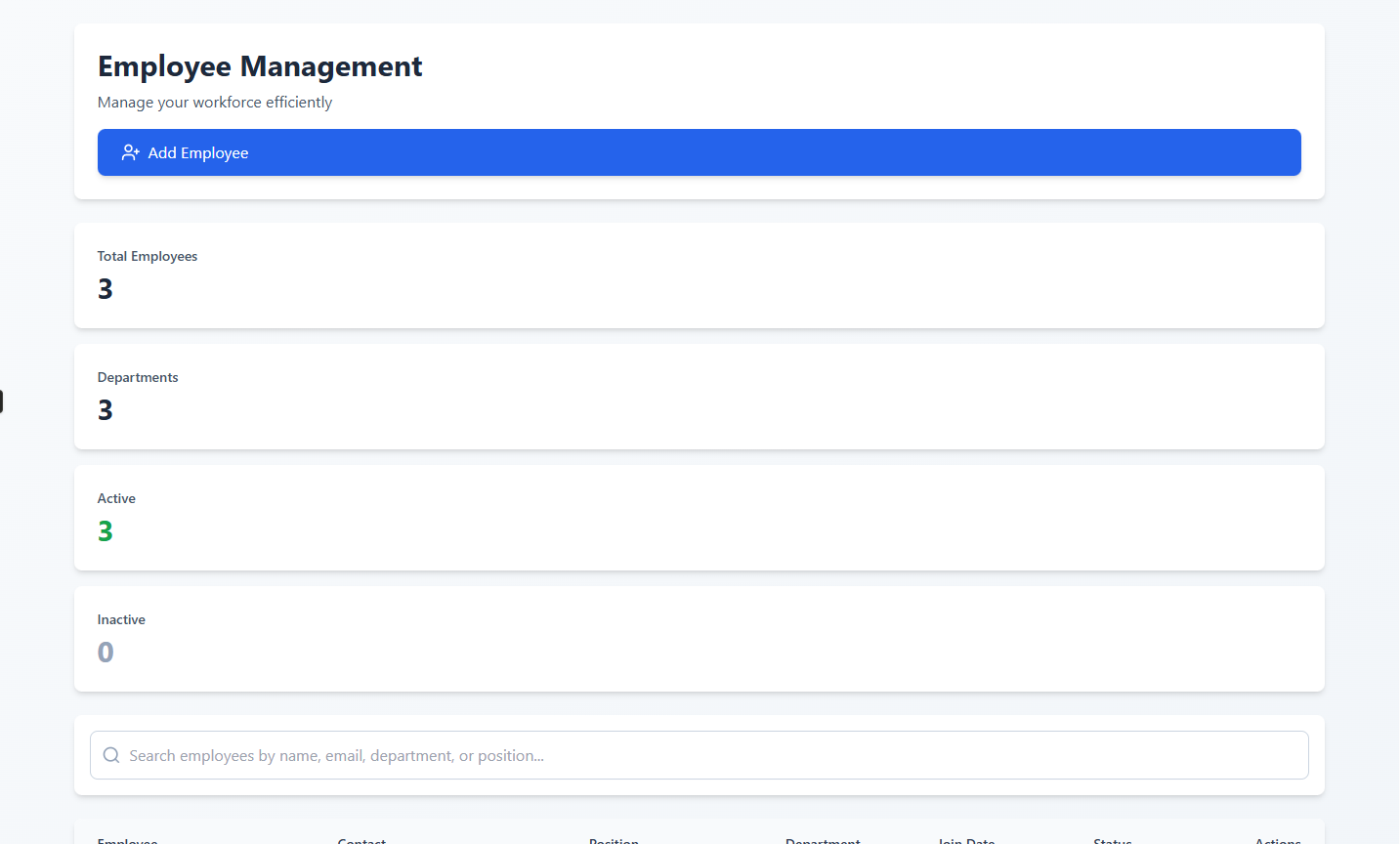This screenshot has width=1400, height=844.
Task: Click the Departments stat card
Action: 699,396
